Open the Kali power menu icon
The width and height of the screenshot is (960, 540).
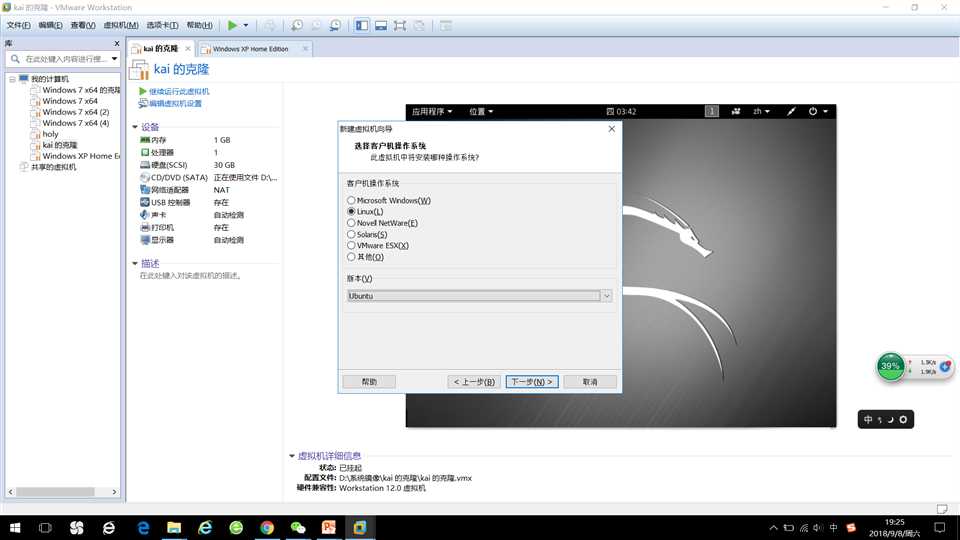(818, 111)
